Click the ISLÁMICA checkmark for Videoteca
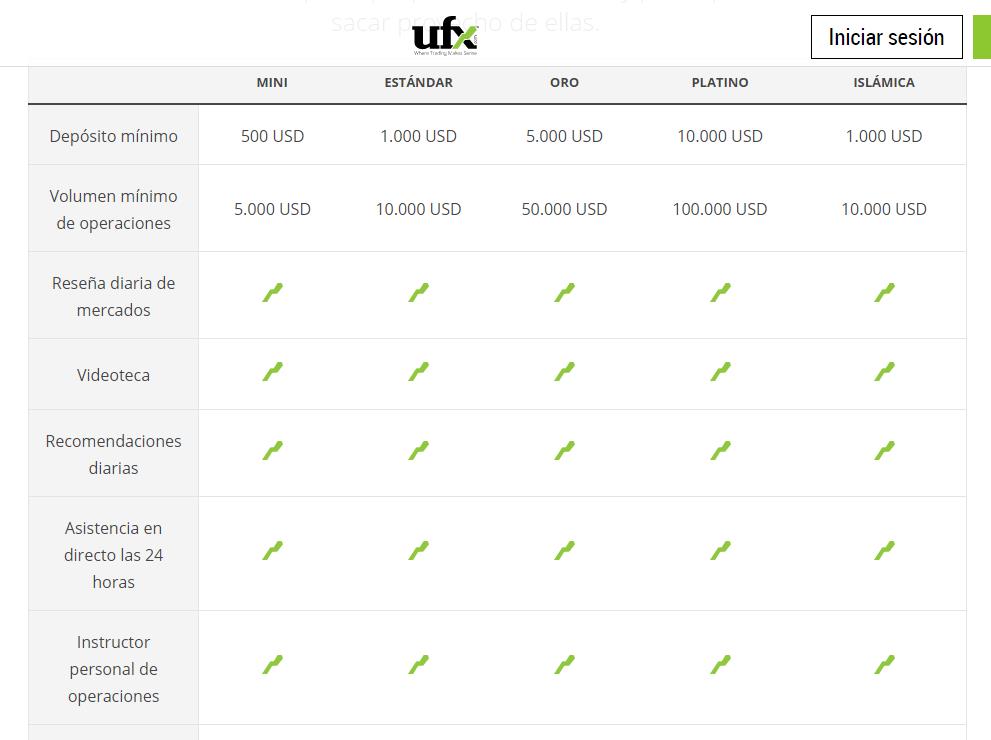 coord(884,373)
